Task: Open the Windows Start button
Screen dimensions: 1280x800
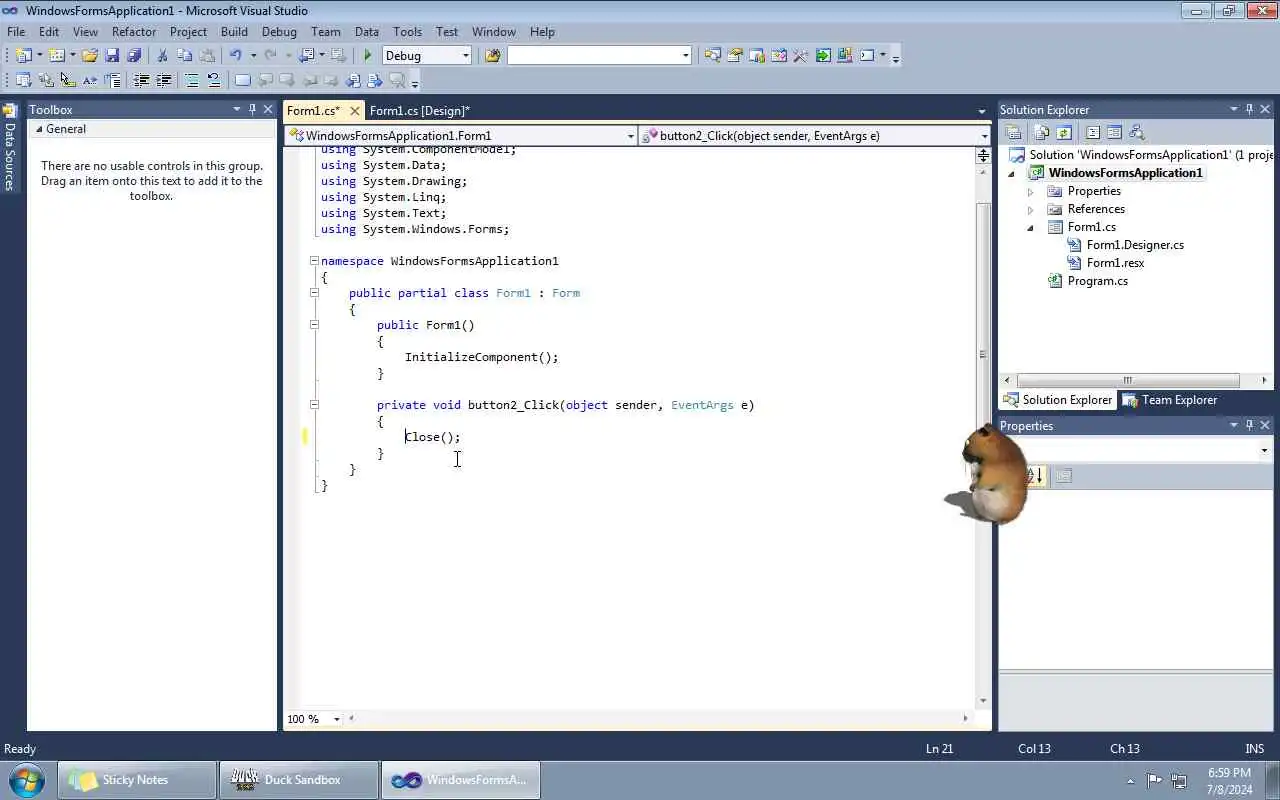Action: 26,780
